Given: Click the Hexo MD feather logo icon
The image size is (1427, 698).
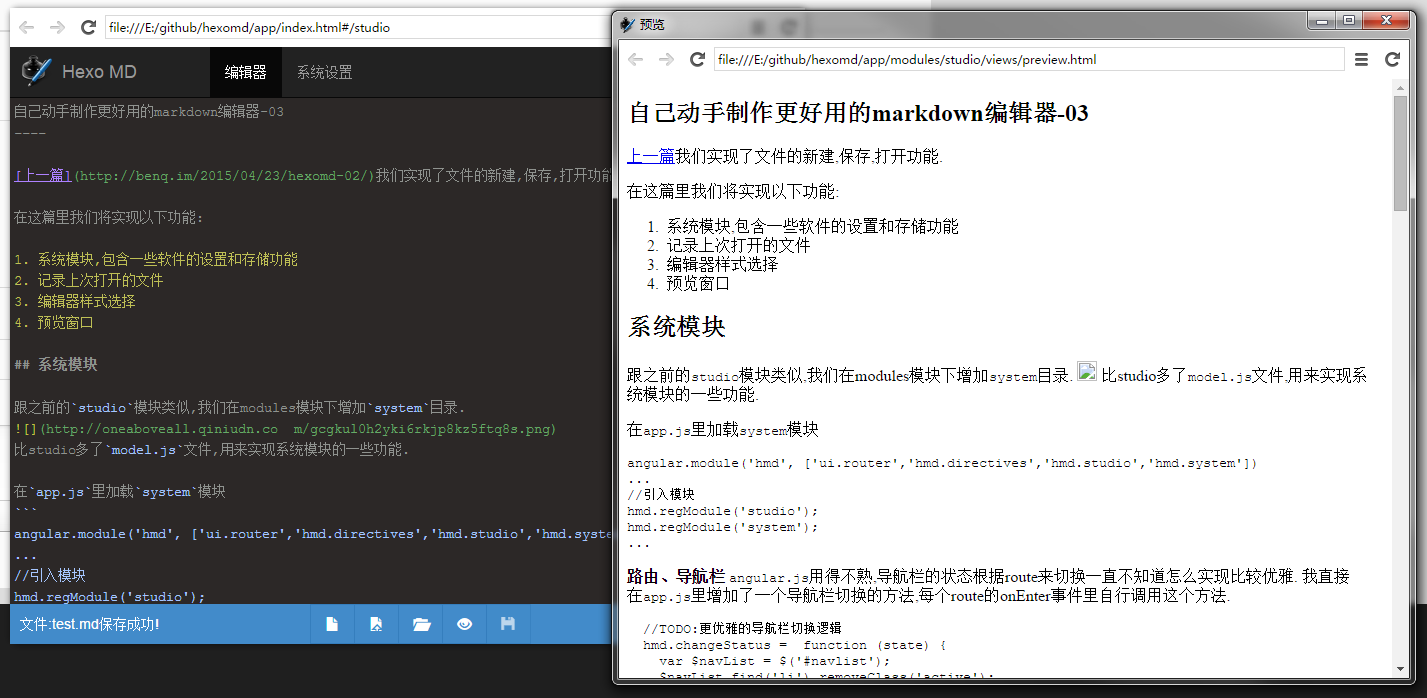Looking at the screenshot, I should coord(35,71).
